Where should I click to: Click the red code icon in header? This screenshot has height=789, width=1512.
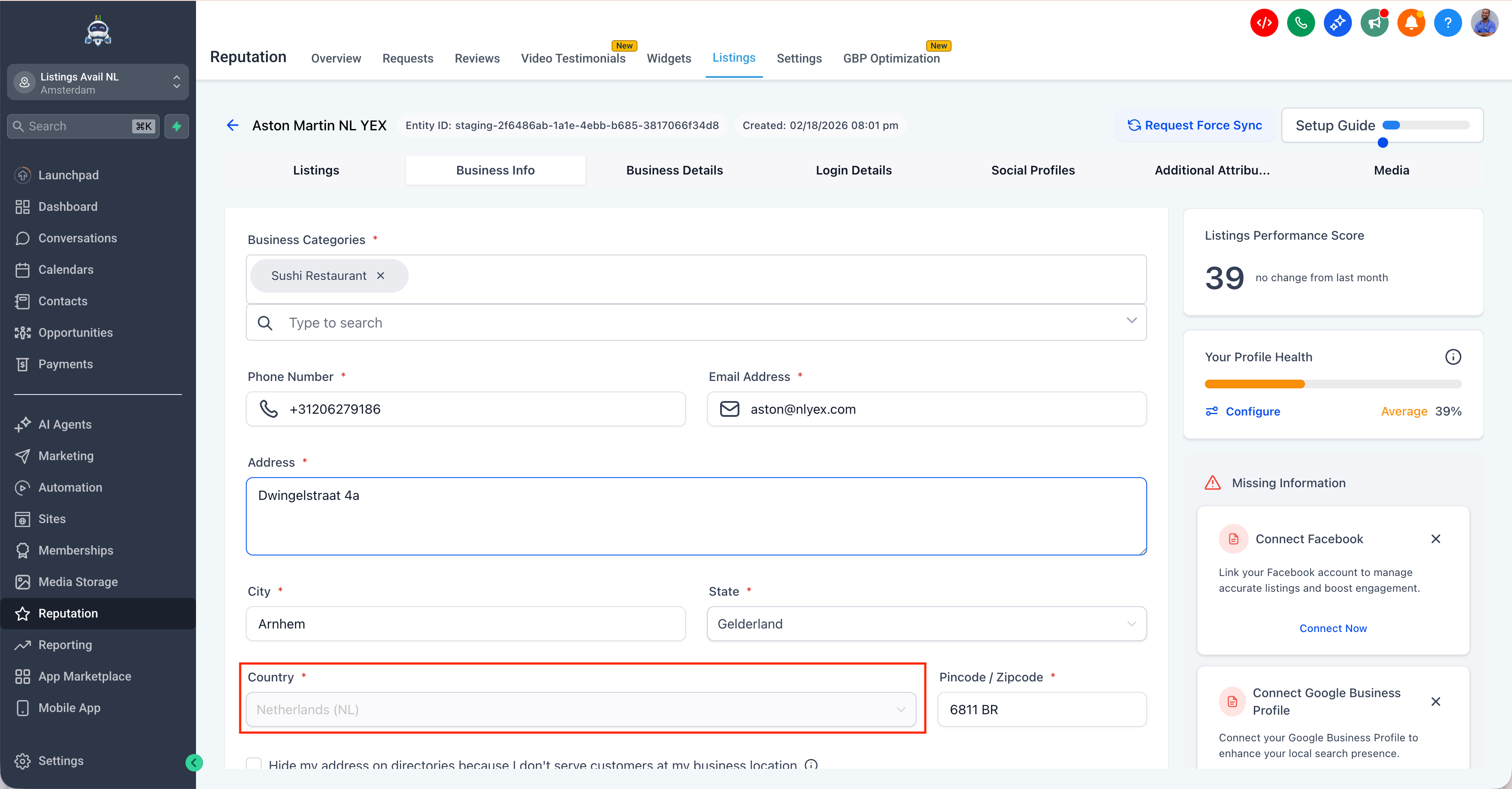[x=1263, y=23]
